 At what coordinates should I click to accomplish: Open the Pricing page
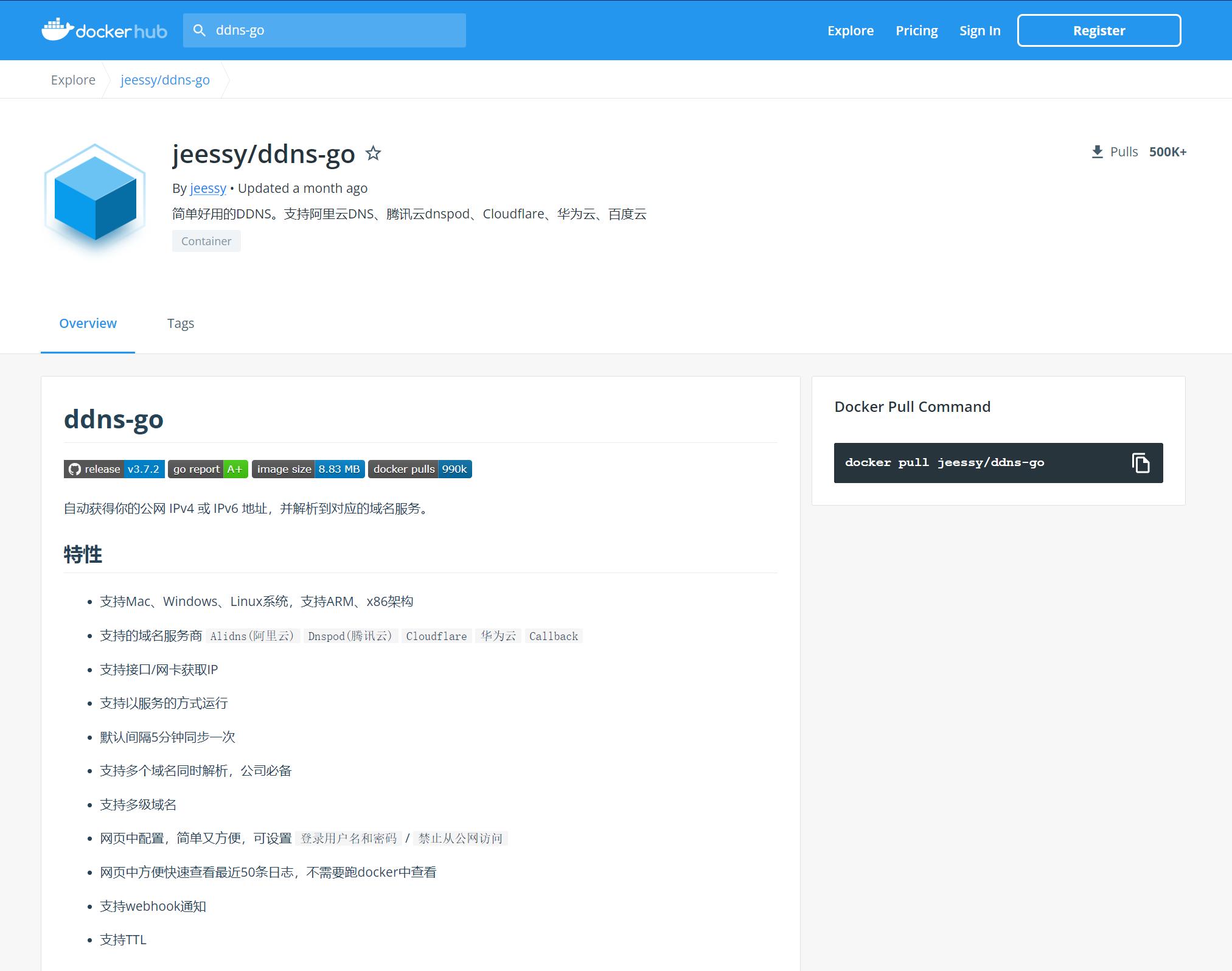click(916, 30)
